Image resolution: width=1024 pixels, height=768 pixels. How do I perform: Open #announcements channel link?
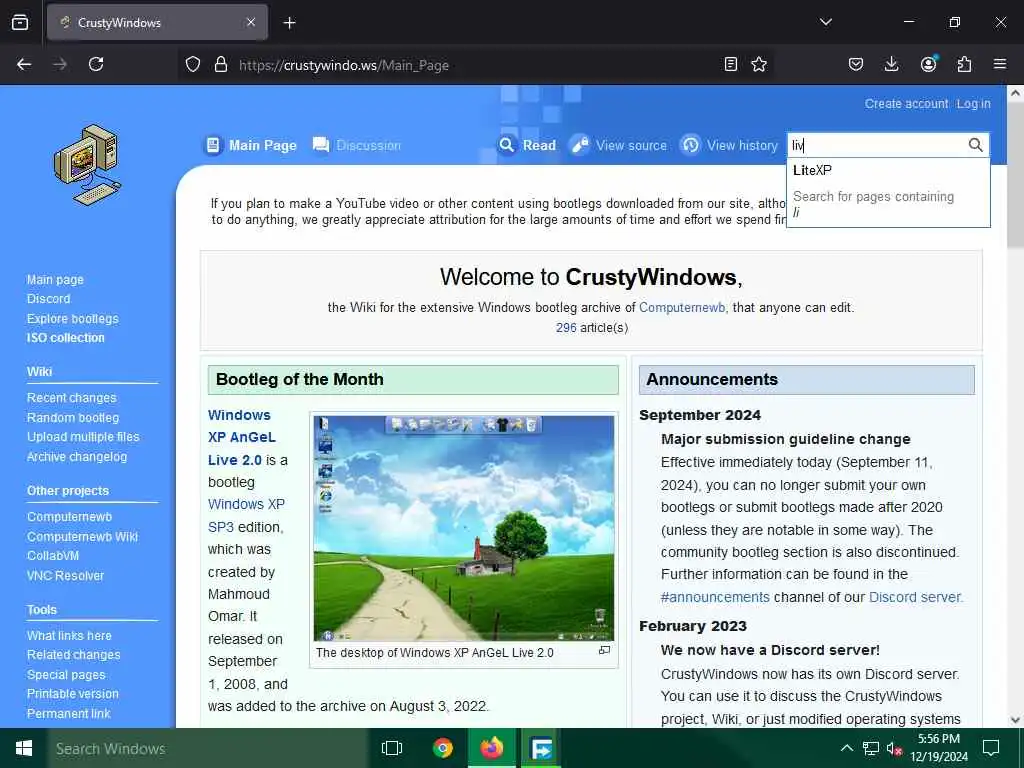pyautogui.click(x=715, y=597)
